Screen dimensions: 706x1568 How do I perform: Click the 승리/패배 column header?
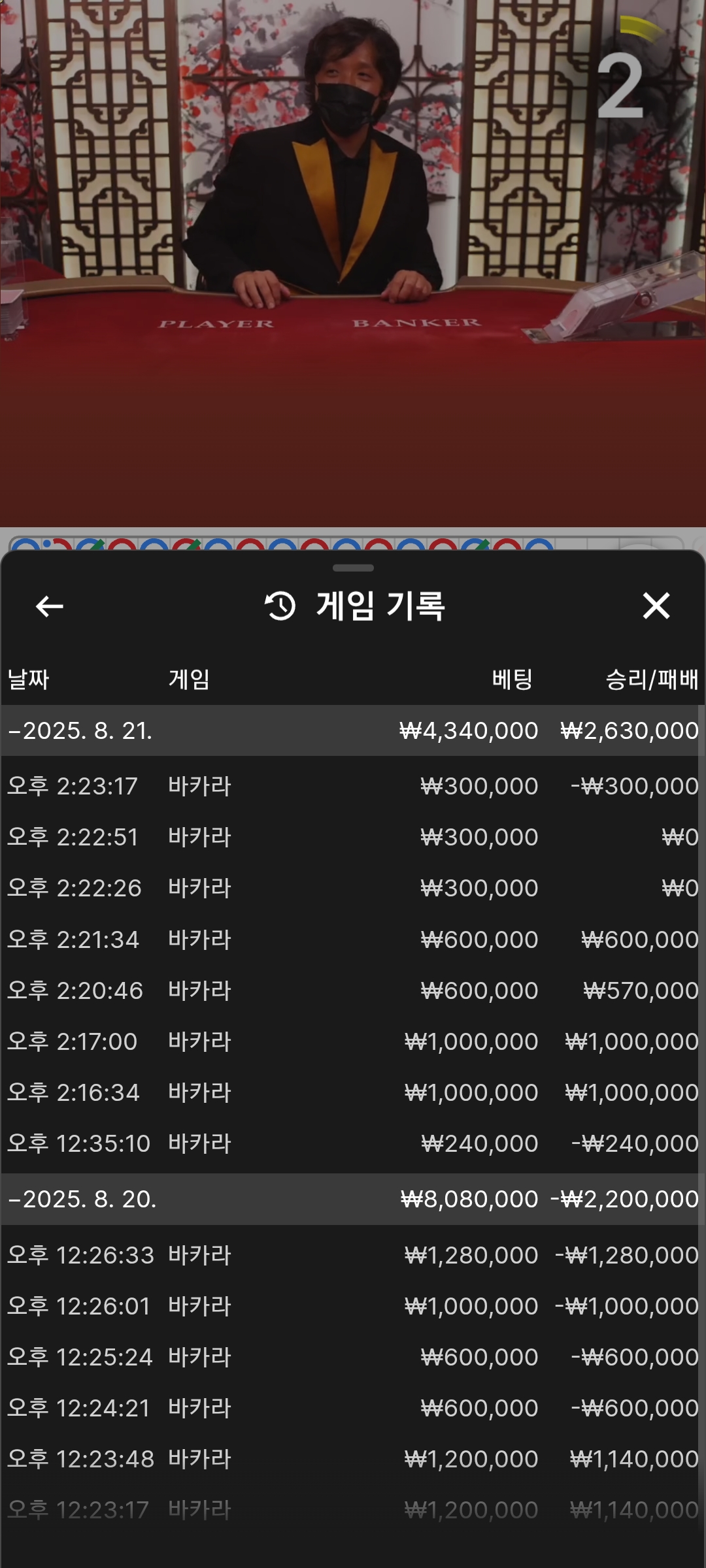tap(652, 679)
